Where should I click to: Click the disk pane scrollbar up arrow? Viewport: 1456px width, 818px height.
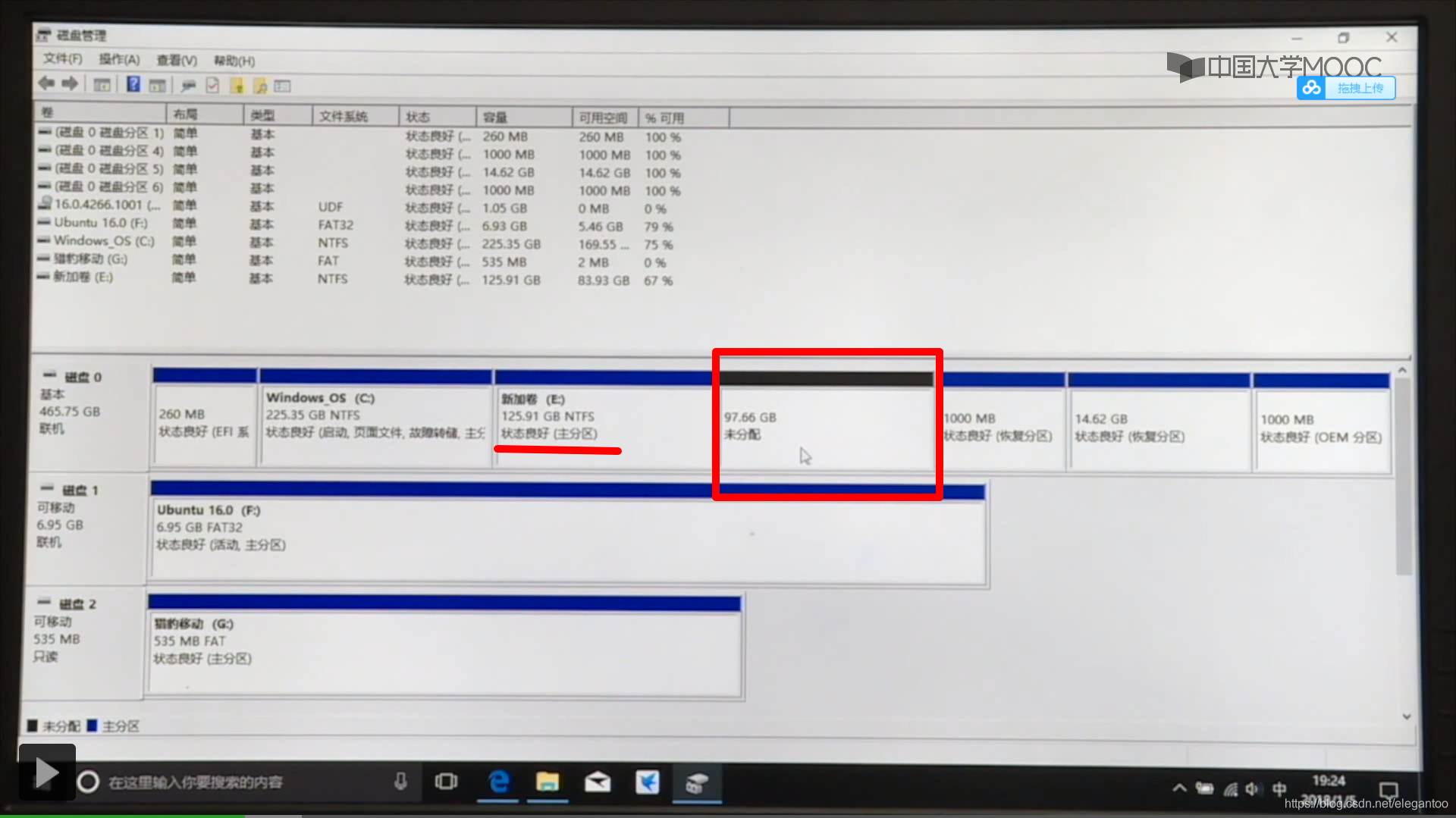point(1402,370)
